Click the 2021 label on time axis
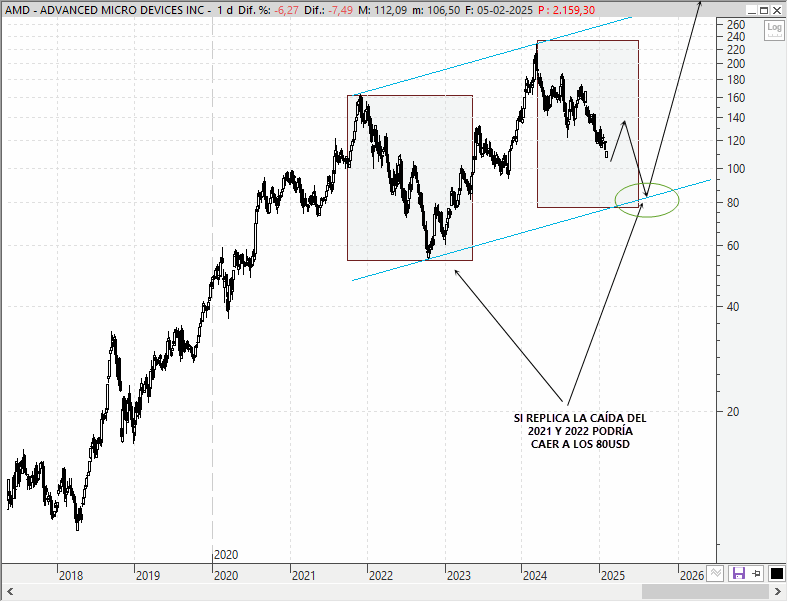Screen dimensions: 788x602 coord(304,575)
